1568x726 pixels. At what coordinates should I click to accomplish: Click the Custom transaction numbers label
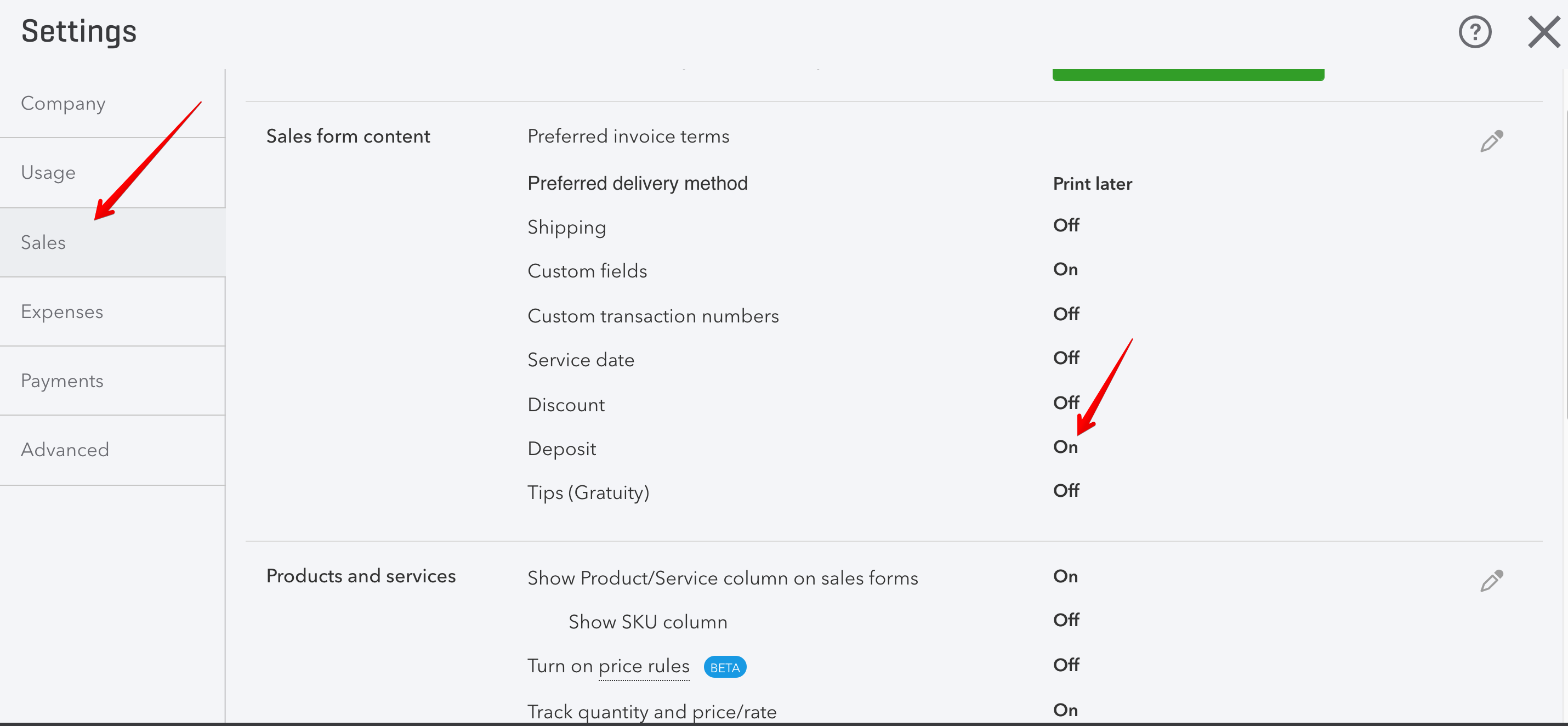(653, 316)
